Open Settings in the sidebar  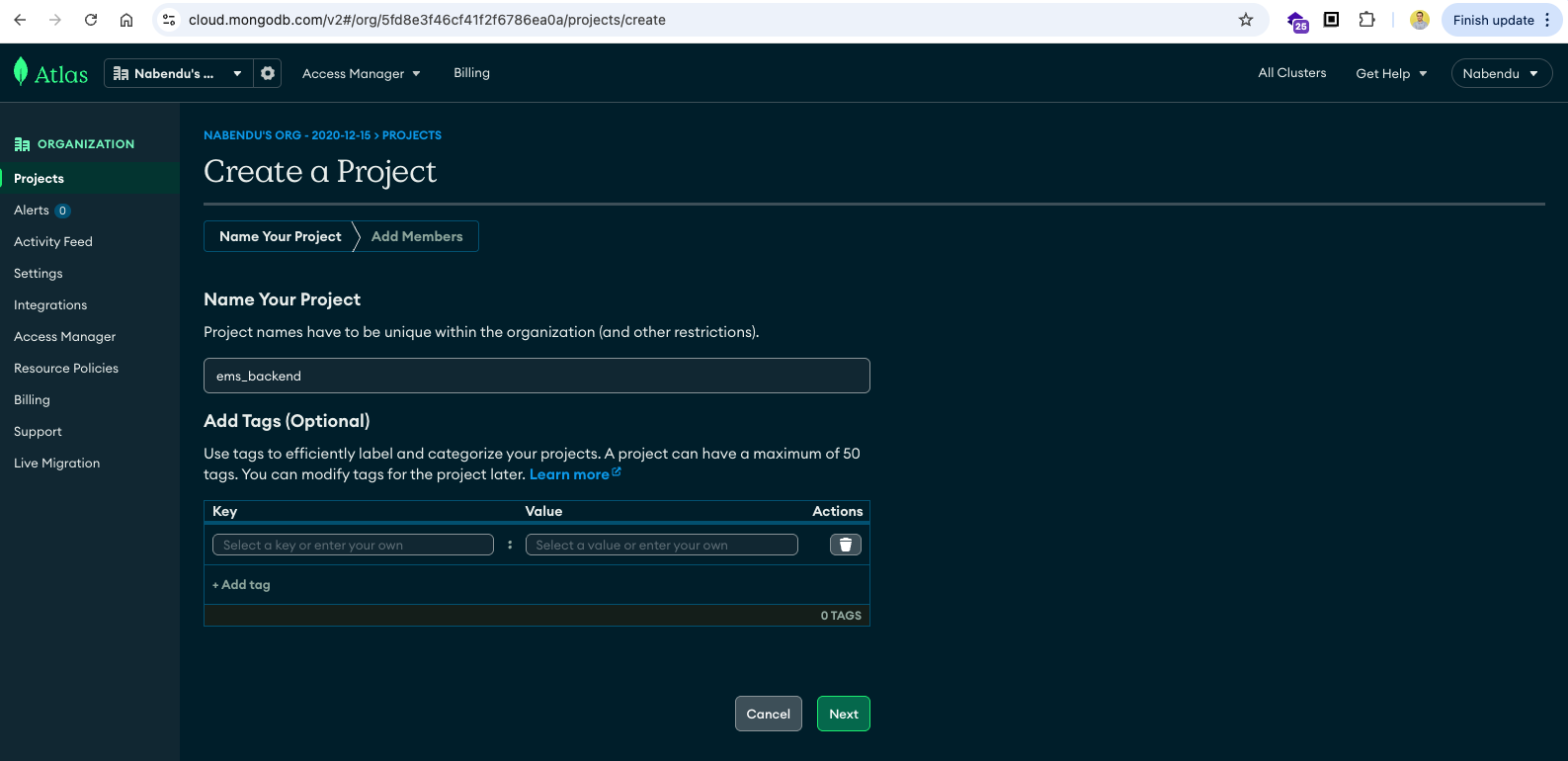click(x=39, y=274)
